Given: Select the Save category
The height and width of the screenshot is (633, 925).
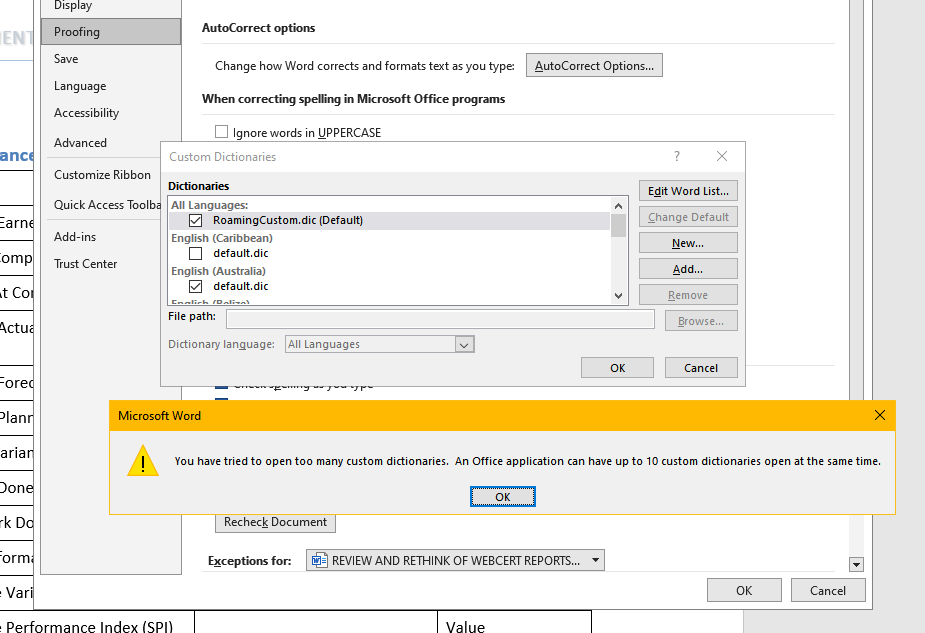Looking at the screenshot, I should click(111, 59).
